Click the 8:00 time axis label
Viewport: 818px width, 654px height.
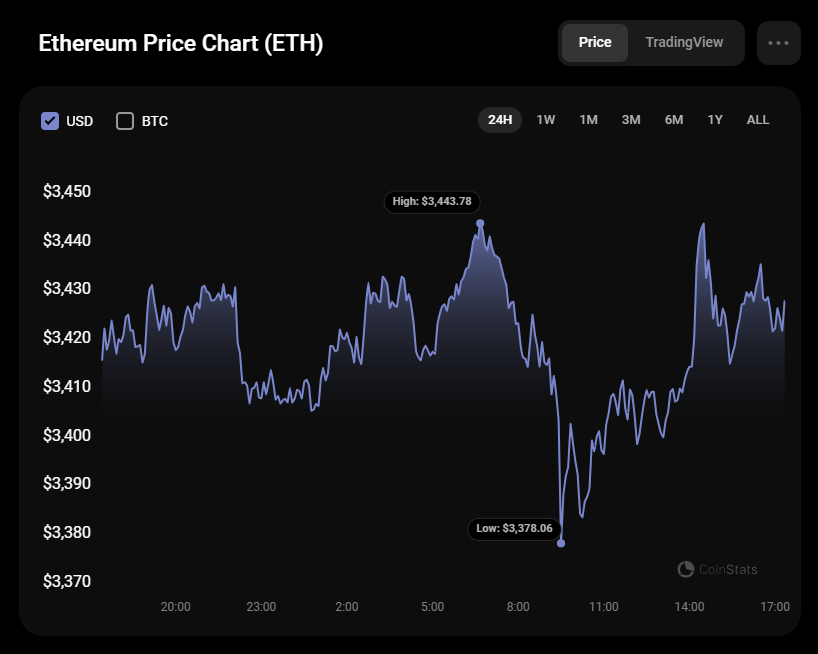tap(518, 607)
